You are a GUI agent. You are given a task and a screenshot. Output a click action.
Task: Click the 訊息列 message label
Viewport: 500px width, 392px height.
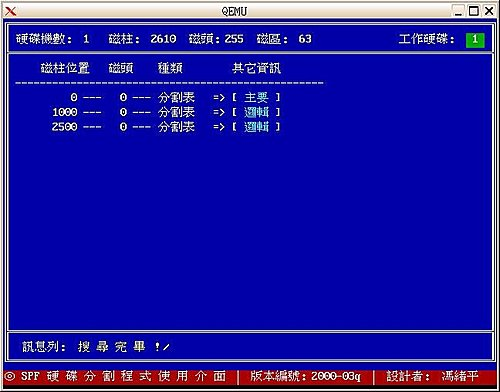[x=44, y=347]
